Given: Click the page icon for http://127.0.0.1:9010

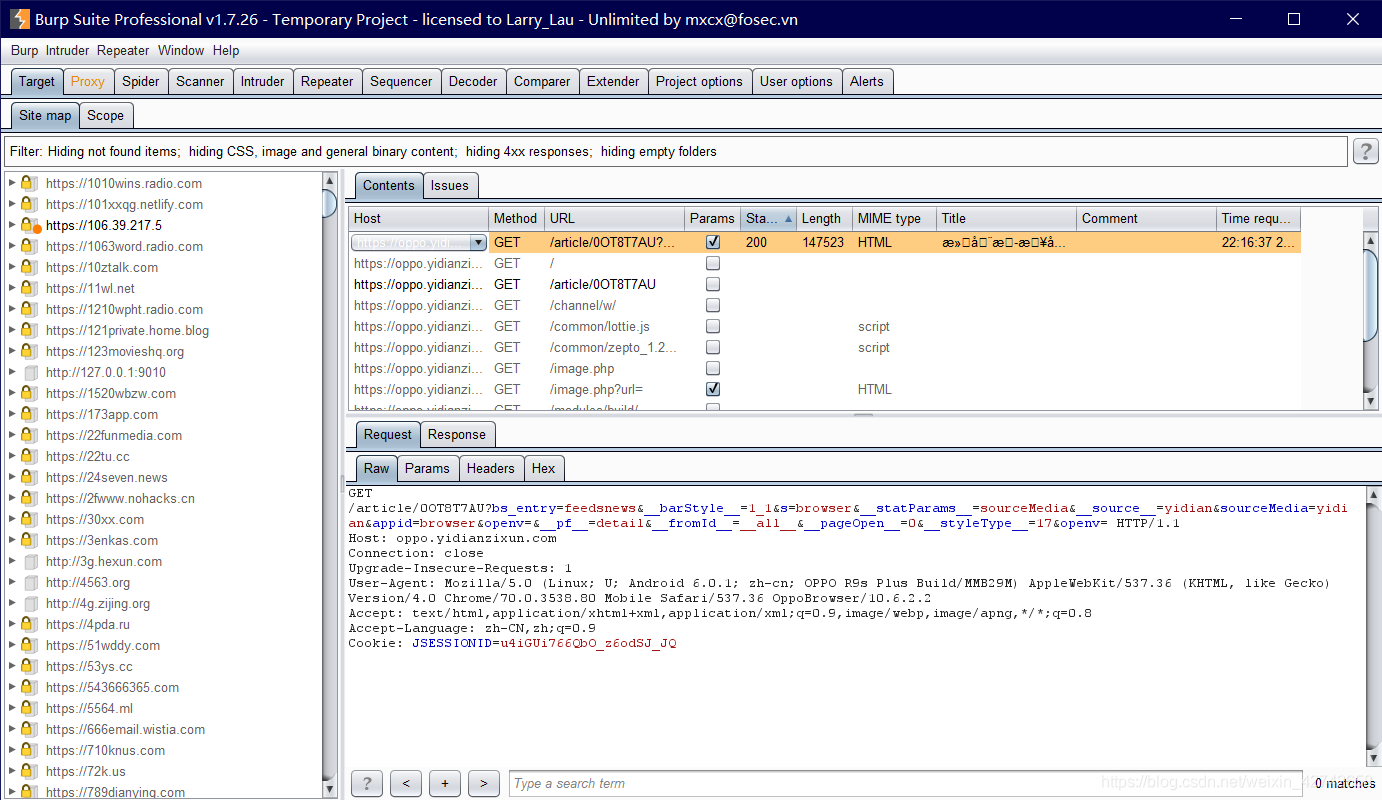Looking at the screenshot, I should point(30,372).
